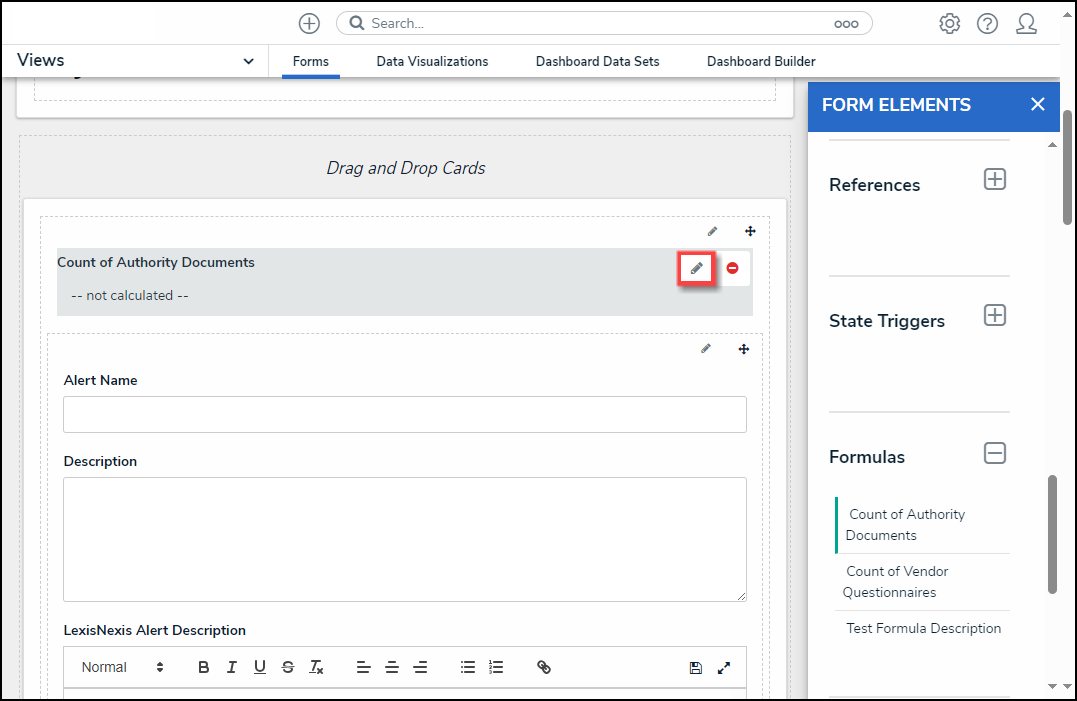Expand the State Triggers section

pos(994,316)
